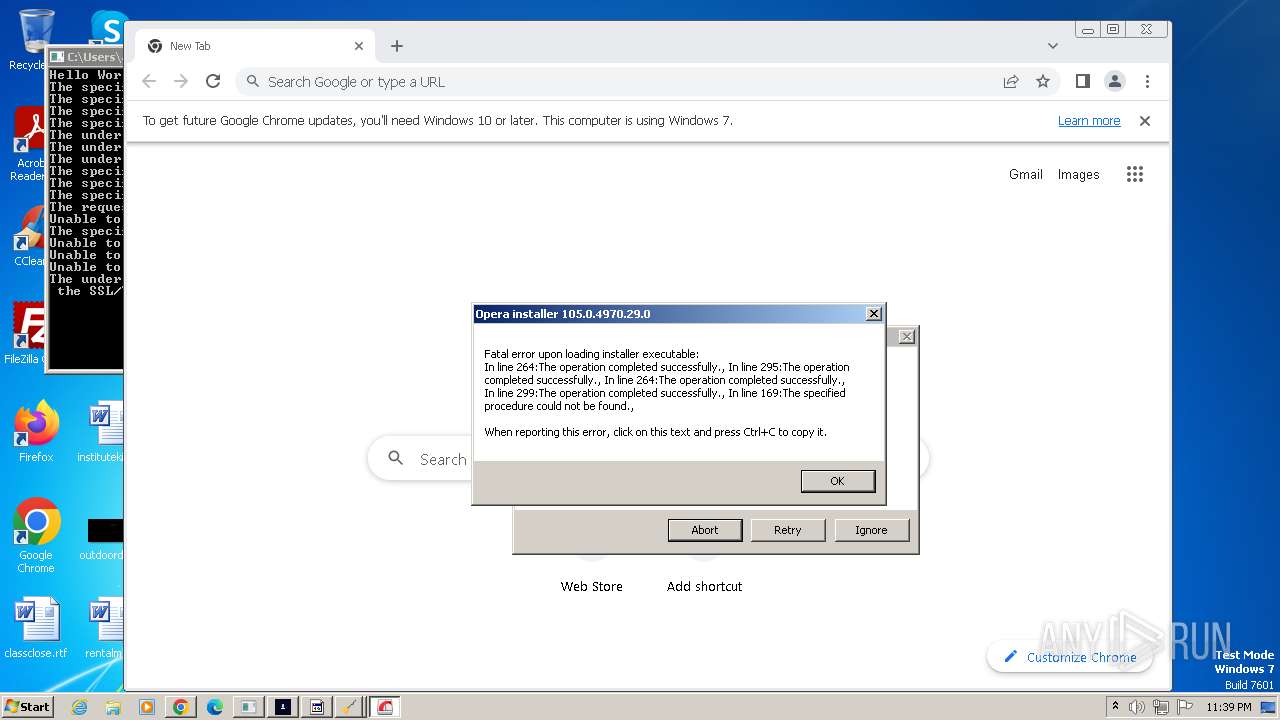Screen dimensions: 1280x720
Task: Open the Images link on new tab page
Action: tap(1079, 174)
